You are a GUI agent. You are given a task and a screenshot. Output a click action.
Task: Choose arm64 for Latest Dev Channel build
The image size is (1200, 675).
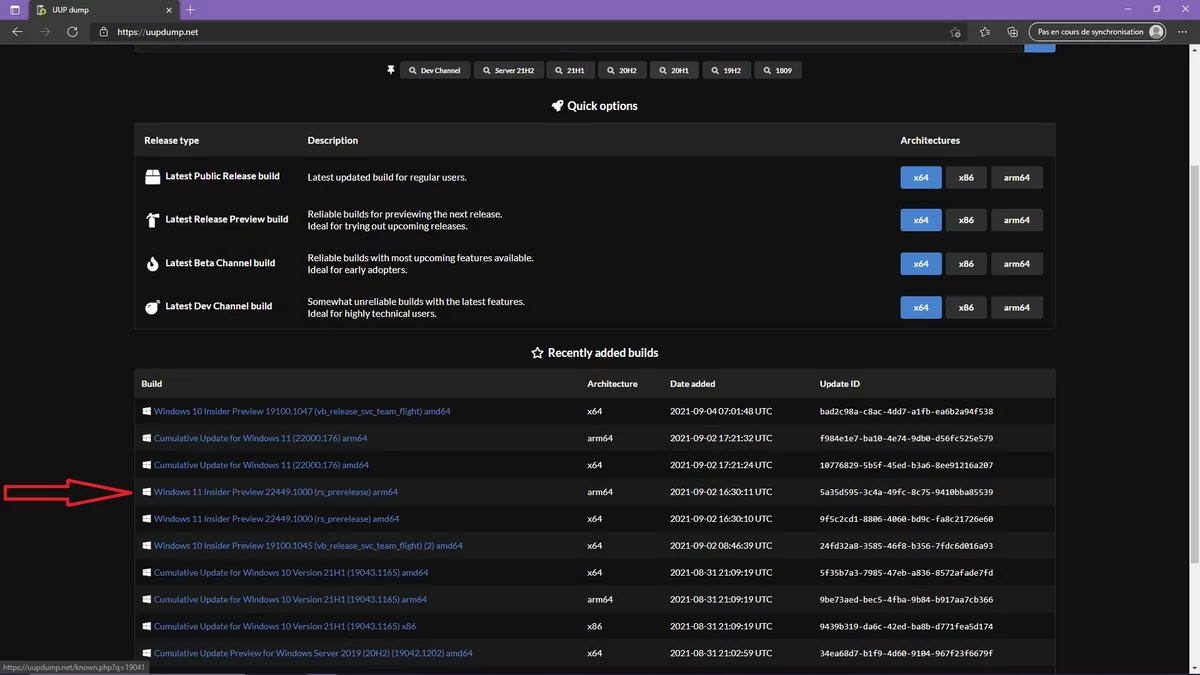pos(1016,308)
